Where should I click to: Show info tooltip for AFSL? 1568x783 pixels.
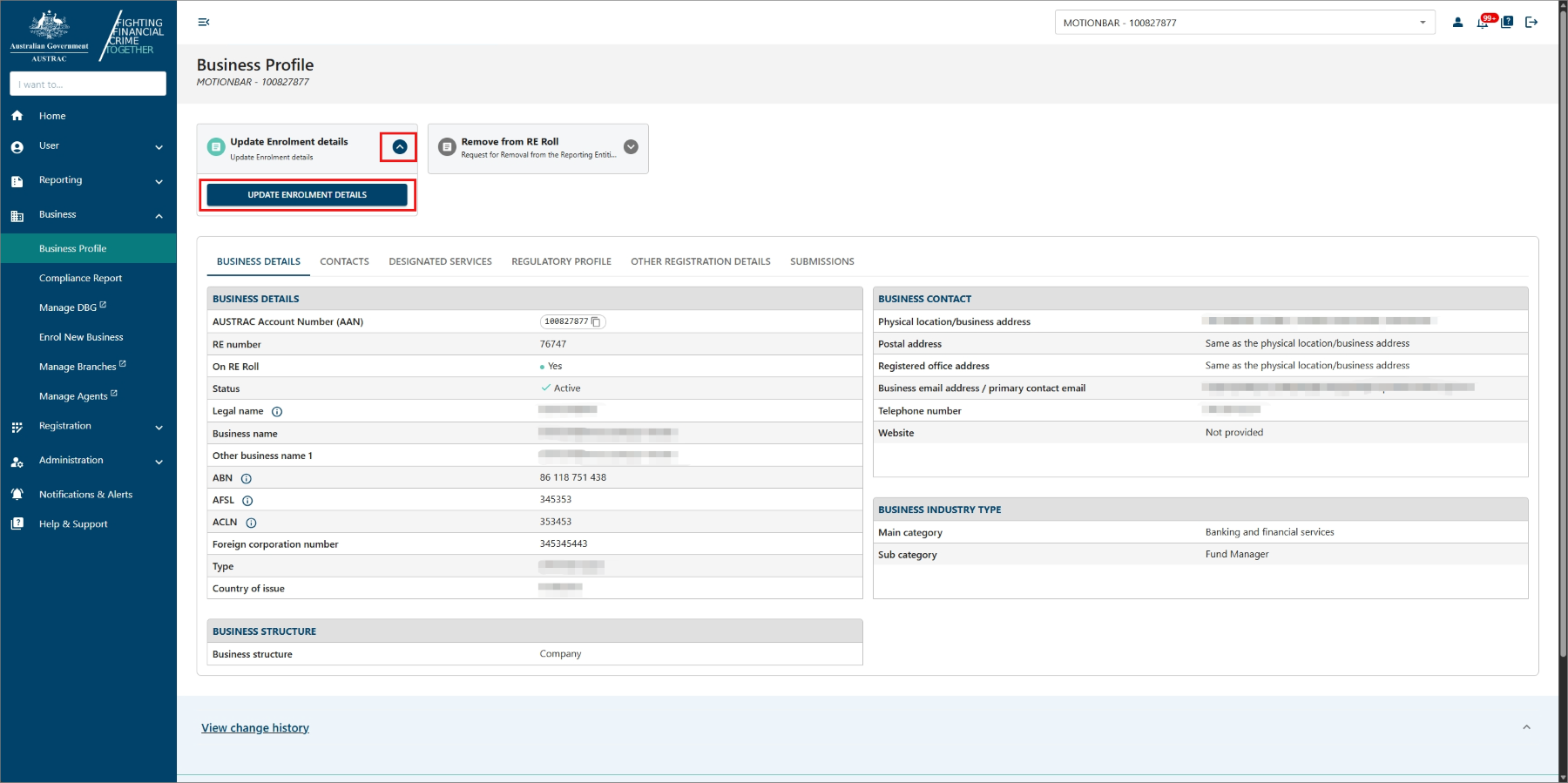coord(247,501)
